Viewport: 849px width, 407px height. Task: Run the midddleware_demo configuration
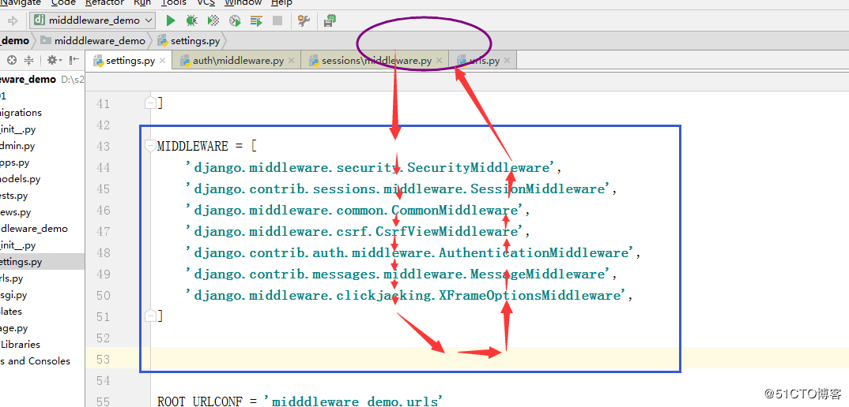(x=171, y=21)
